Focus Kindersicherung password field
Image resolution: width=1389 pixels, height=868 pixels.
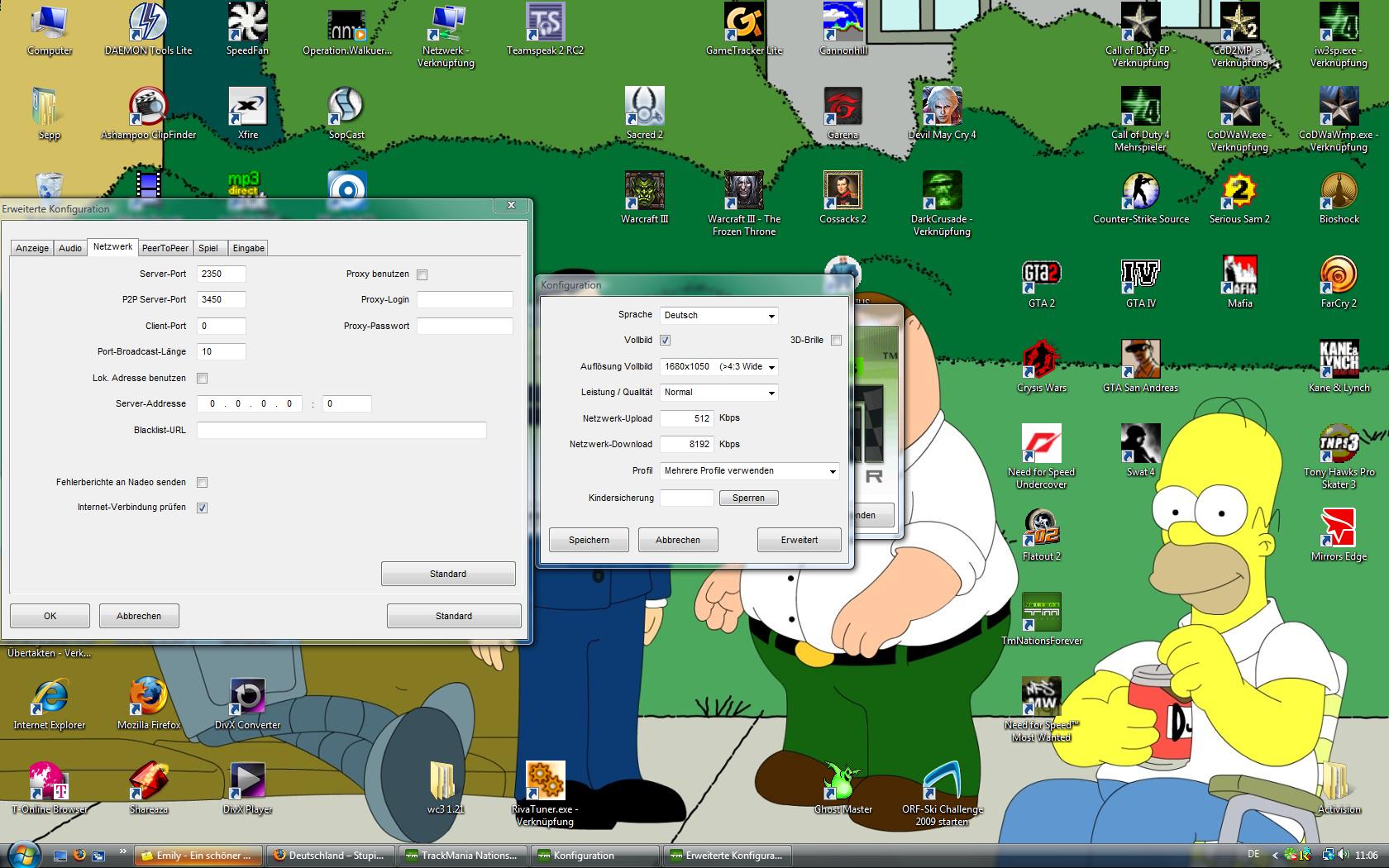click(x=686, y=498)
